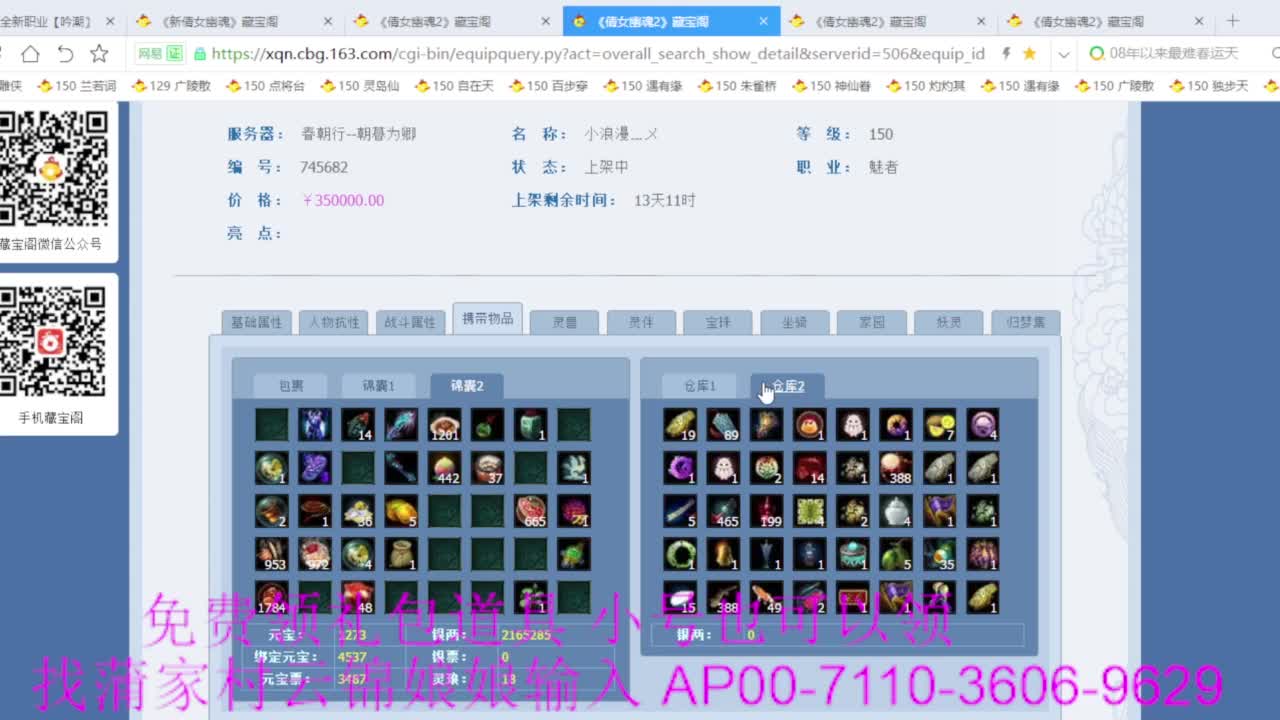Click the price text ￥350000.00
The height and width of the screenshot is (720, 1280).
coord(343,200)
